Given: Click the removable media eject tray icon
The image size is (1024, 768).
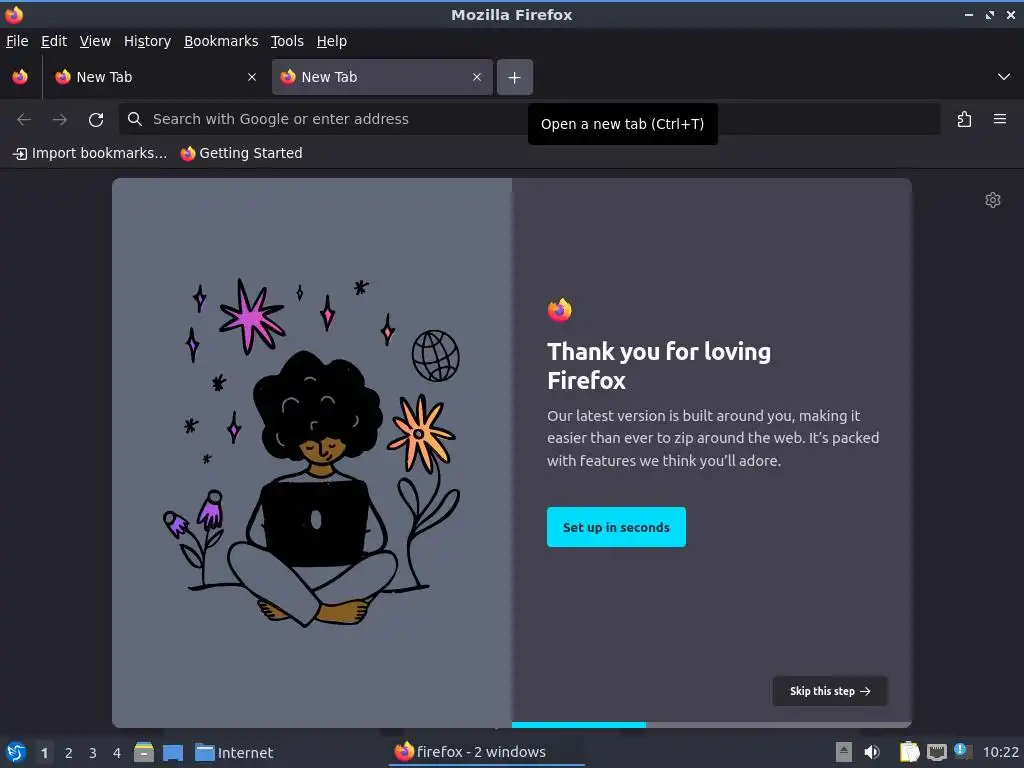Looking at the screenshot, I should [x=844, y=752].
